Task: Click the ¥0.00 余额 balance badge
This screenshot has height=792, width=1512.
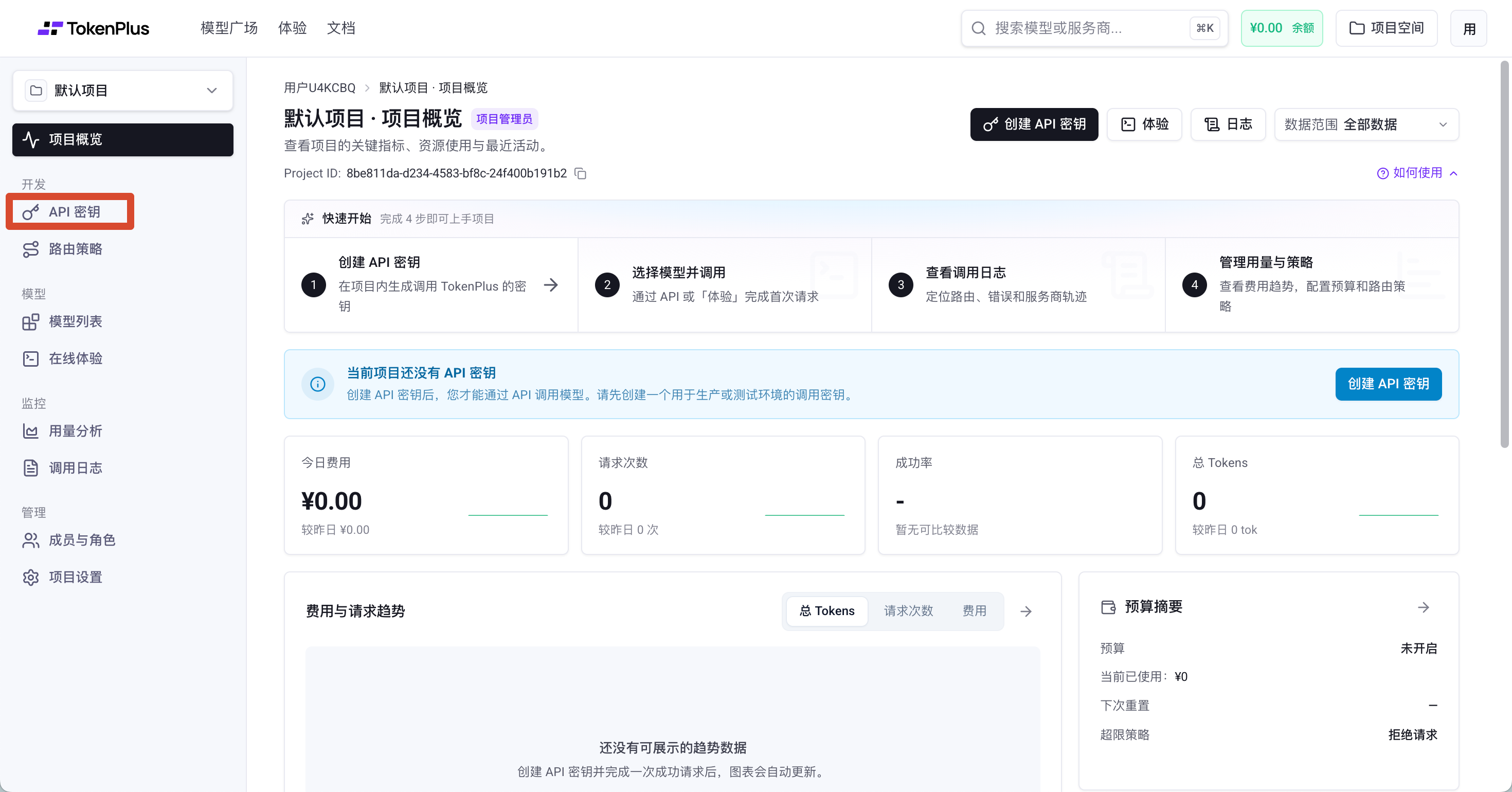Action: (1281, 28)
